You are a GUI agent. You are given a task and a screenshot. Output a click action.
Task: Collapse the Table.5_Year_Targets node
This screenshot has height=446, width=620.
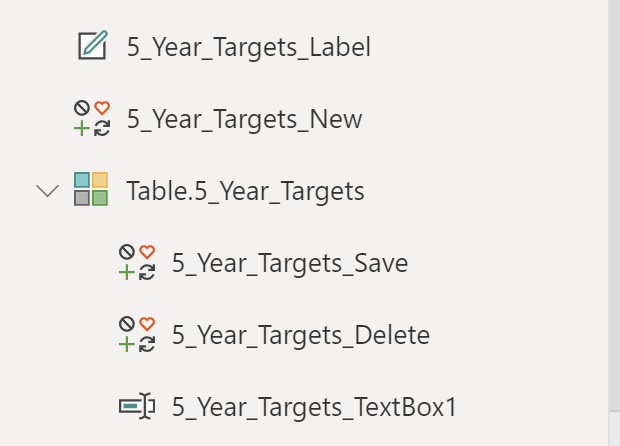tap(47, 190)
